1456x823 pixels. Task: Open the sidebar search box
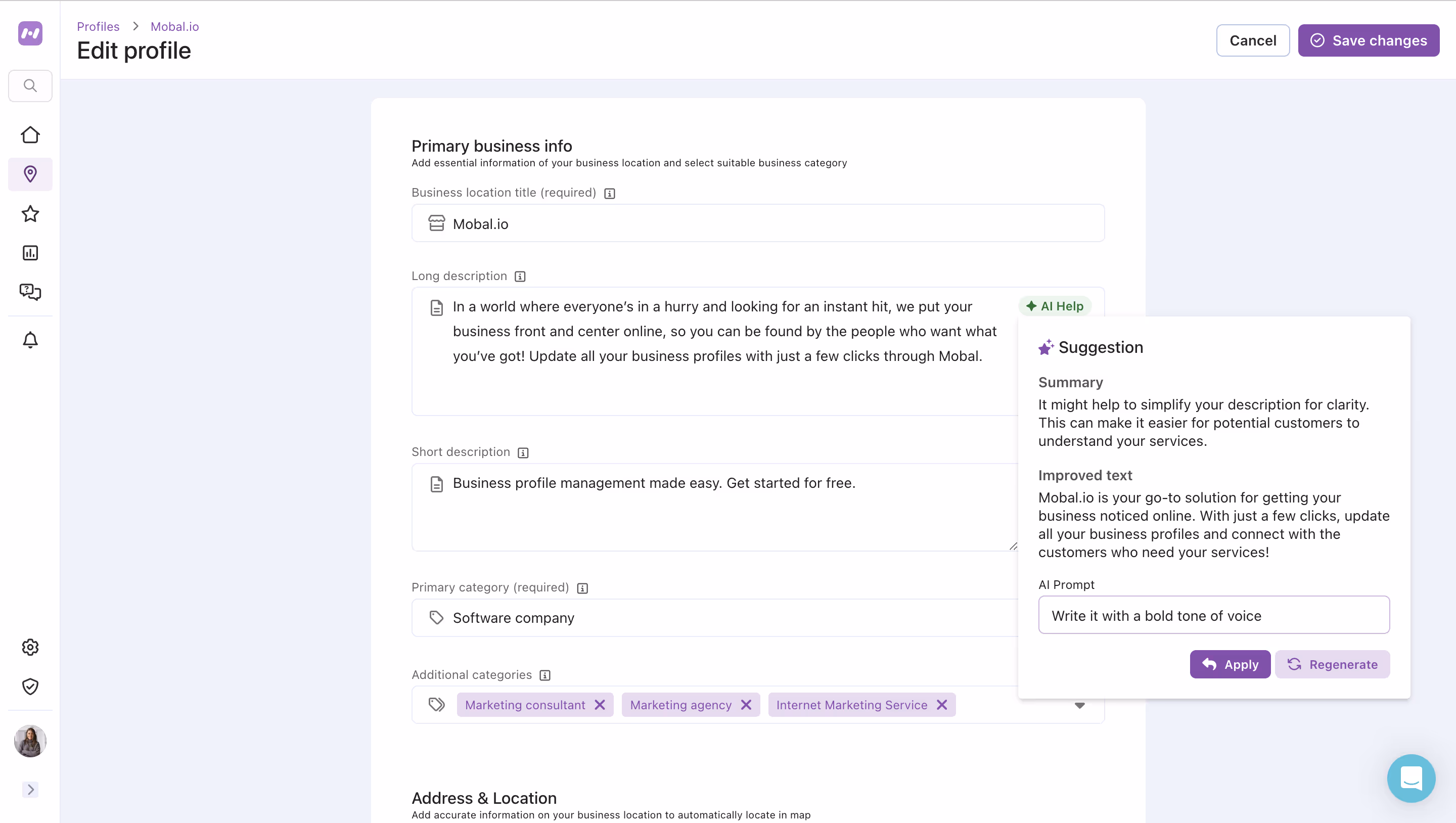tap(30, 86)
